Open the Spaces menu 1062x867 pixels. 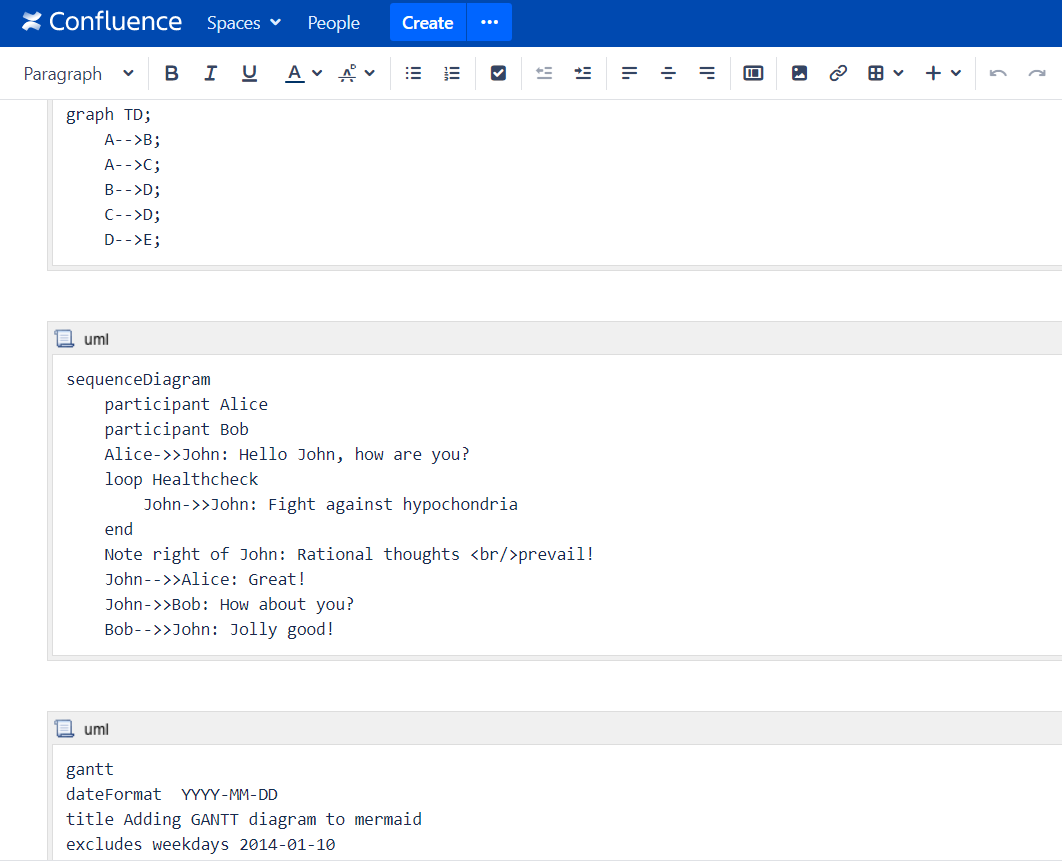(243, 22)
